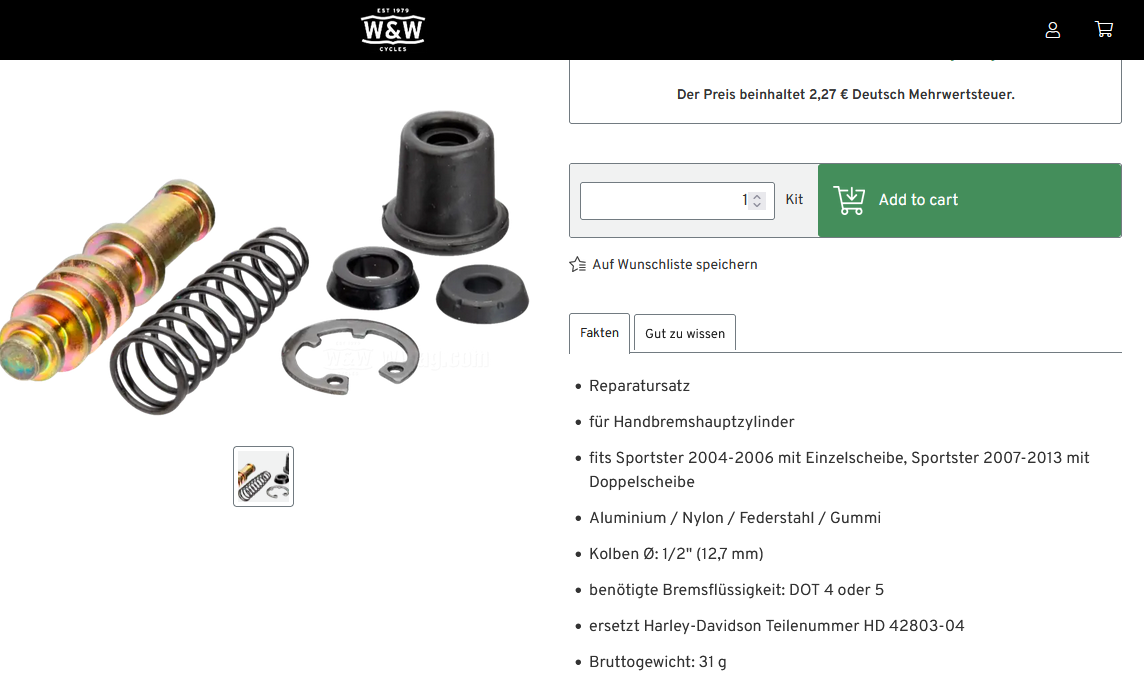1144x690 pixels.
Task: Increase quantity with the up arrow
Action: [x=757, y=195]
